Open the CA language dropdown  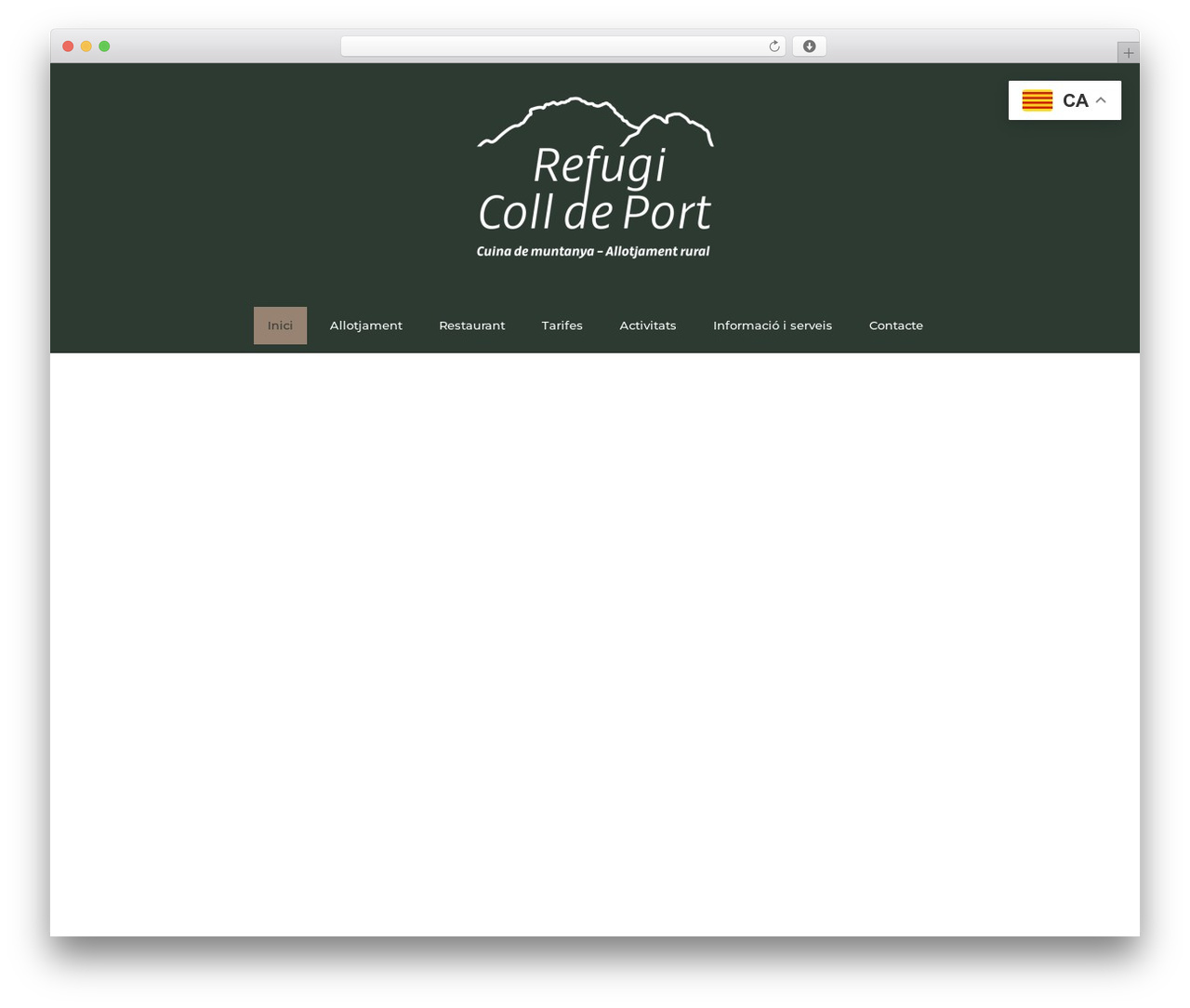point(1064,100)
